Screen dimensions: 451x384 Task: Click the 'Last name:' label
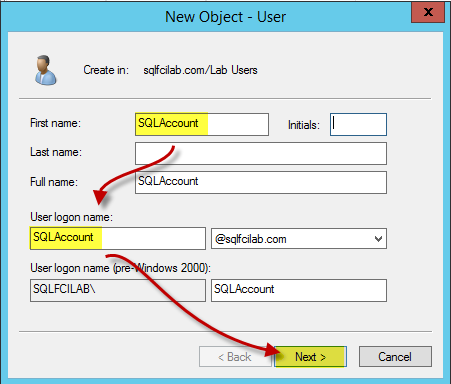[x=56, y=152]
